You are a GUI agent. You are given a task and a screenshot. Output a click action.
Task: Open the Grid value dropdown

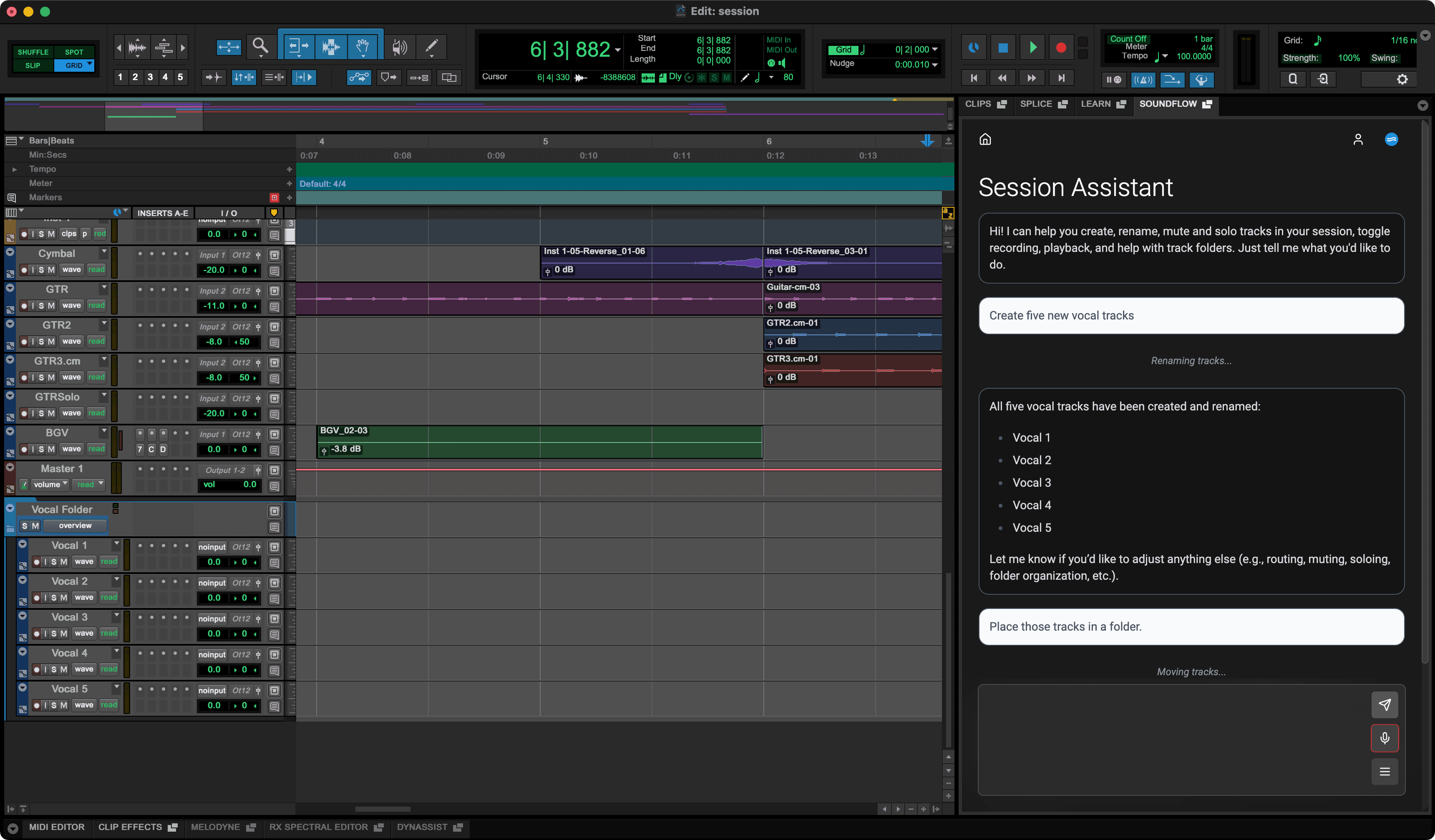click(934, 50)
